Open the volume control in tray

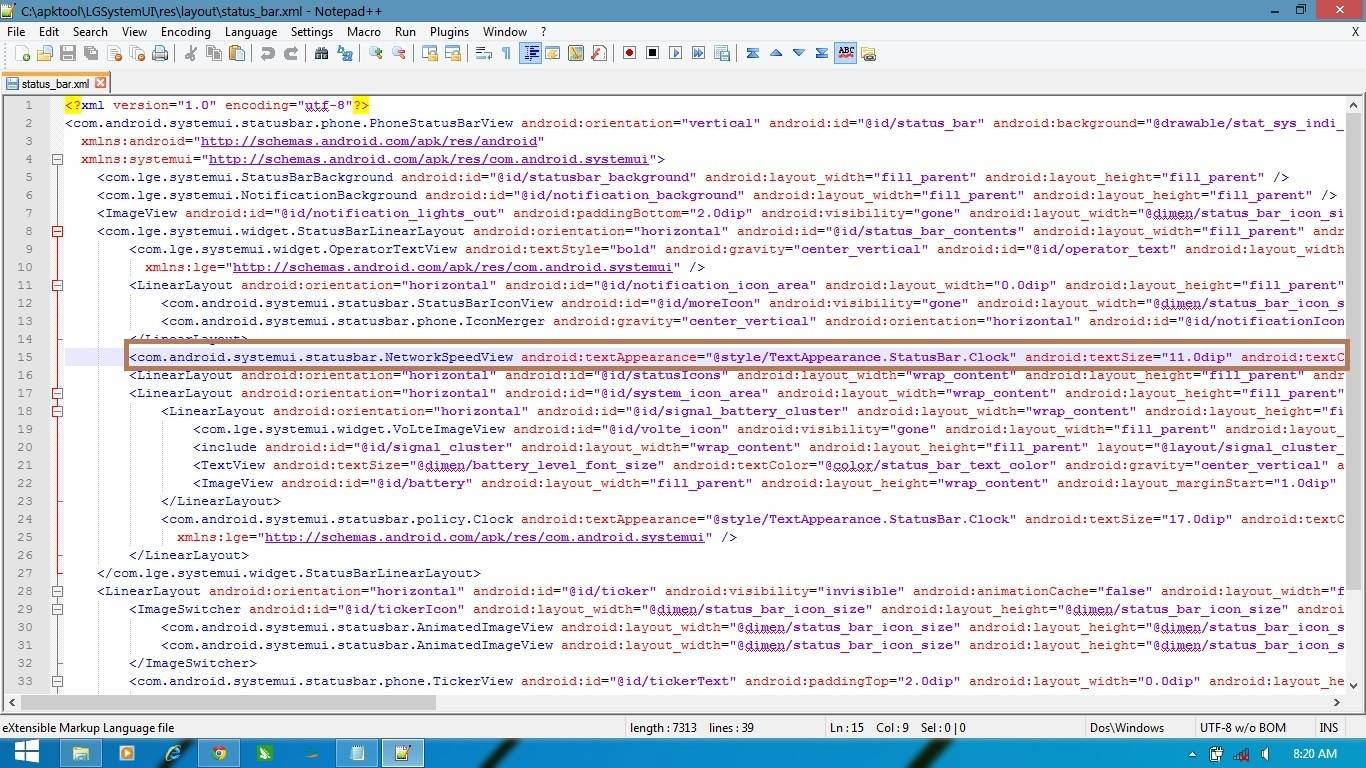pos(1265,754)
